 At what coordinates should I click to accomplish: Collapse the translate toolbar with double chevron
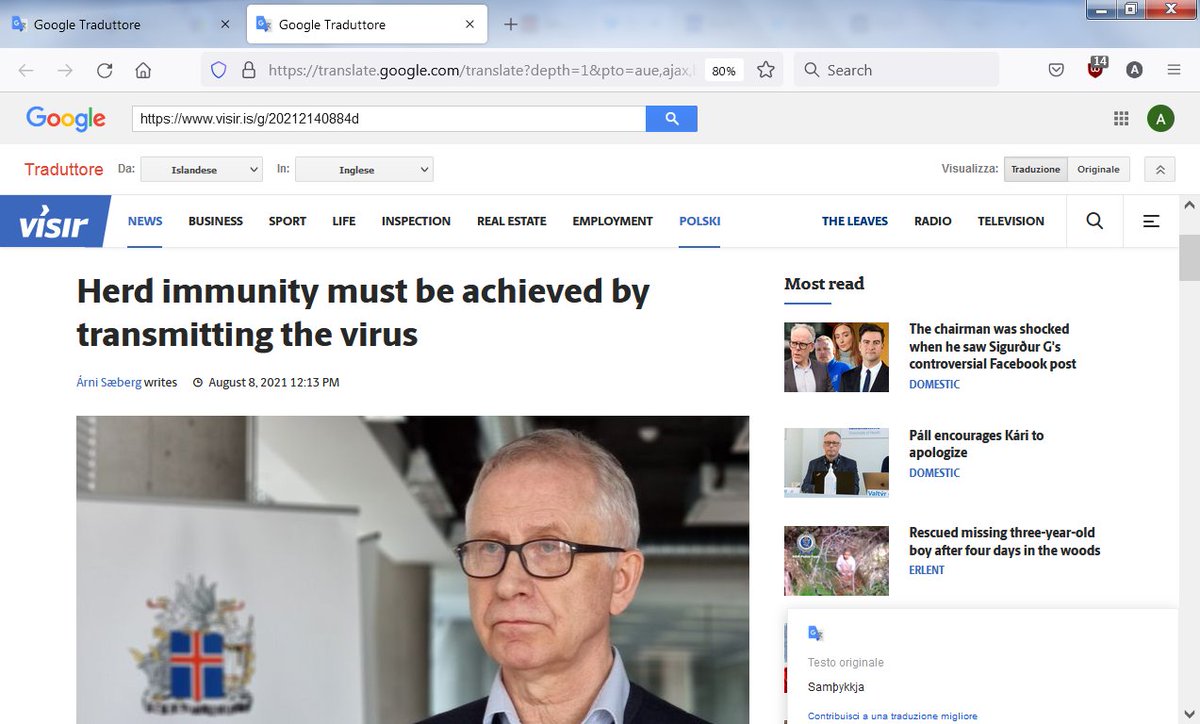click(1160, 169)
